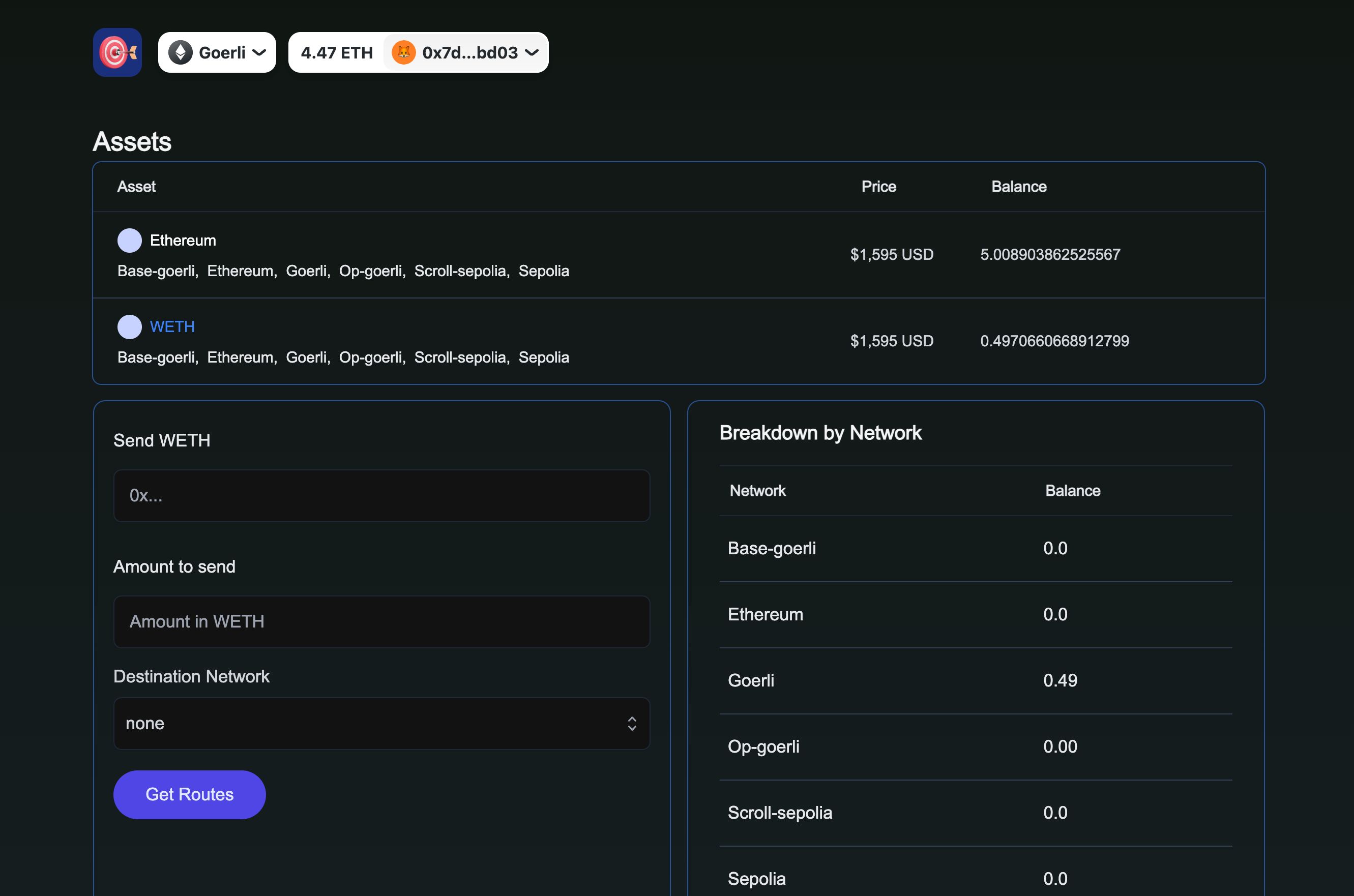Screen dimensions: 1354x896
Task: Click the WETH row $1,595 USD price
Action: pyautogui.click(x=892, y=341)
